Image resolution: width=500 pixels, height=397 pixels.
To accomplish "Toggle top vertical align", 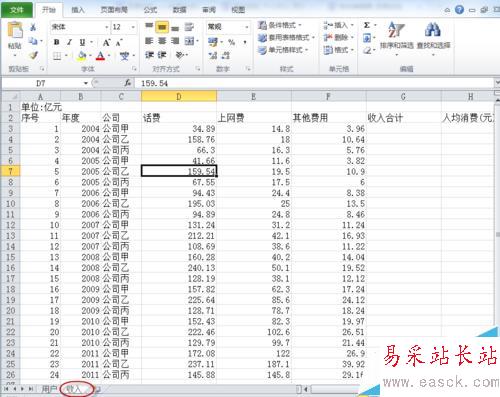I will (x=149, y=27).
